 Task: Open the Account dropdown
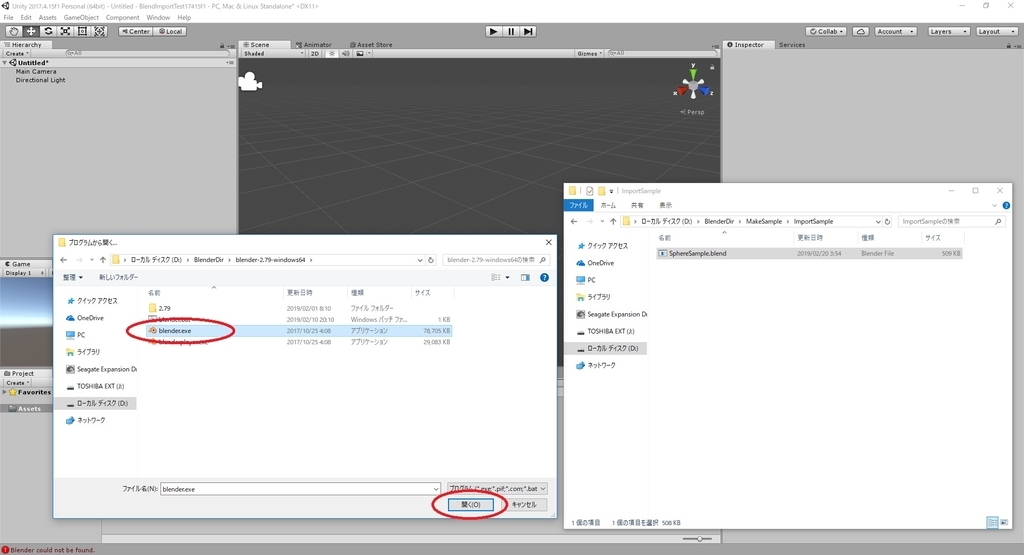[895, 31]
